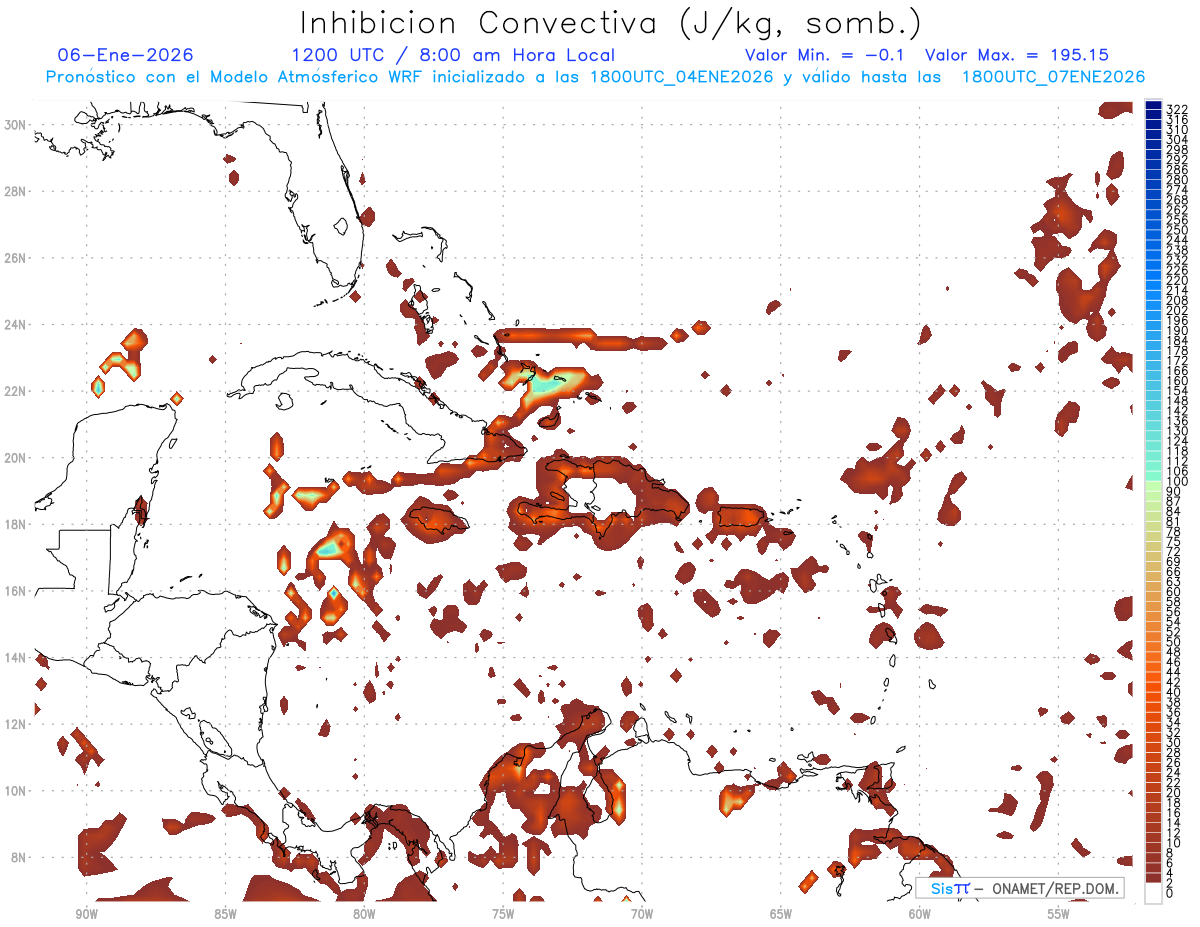
Task: Click the darkest blue color bar segment at 322
Action: 1153,106
